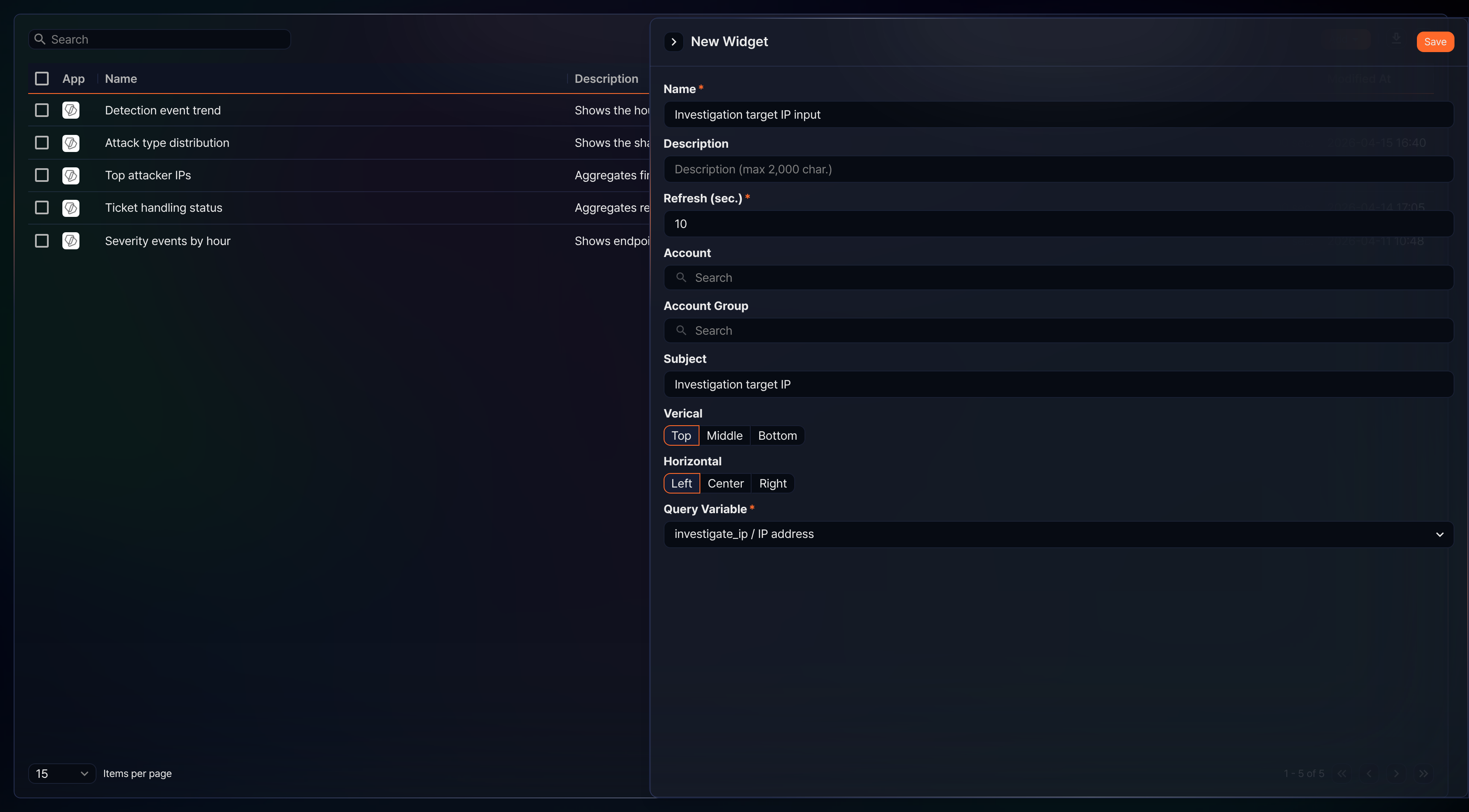Go to the last page of results

pyautogui.click(x=1423, y=773)
